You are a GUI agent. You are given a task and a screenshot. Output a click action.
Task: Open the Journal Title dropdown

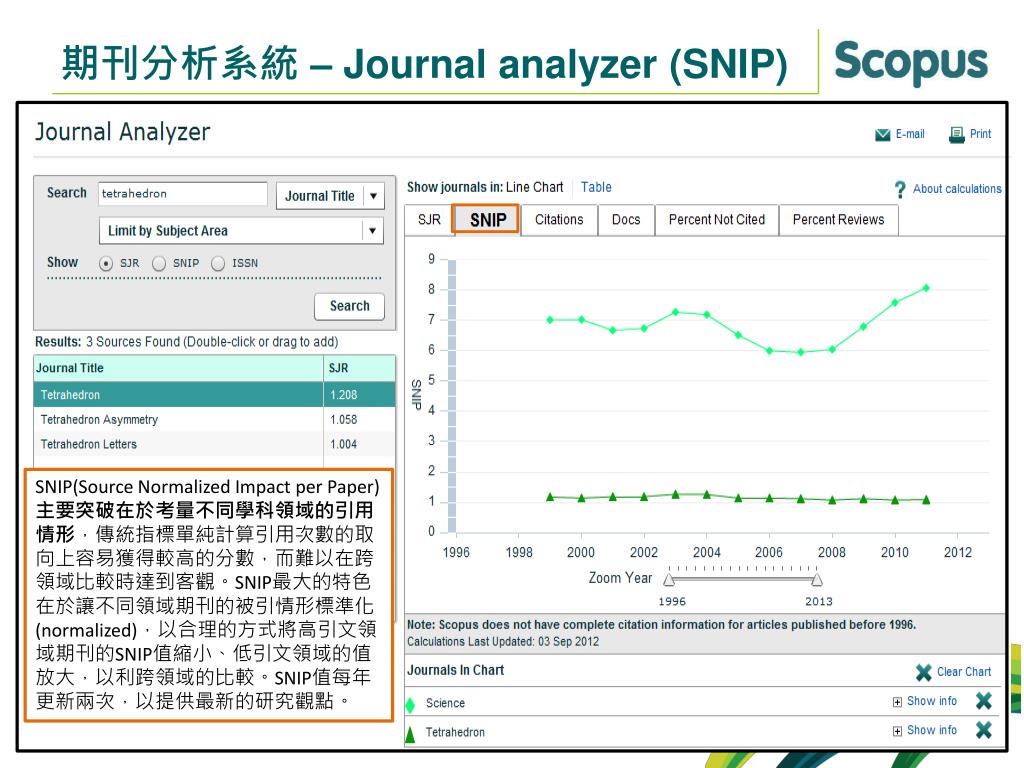click(x=330, y=196)
